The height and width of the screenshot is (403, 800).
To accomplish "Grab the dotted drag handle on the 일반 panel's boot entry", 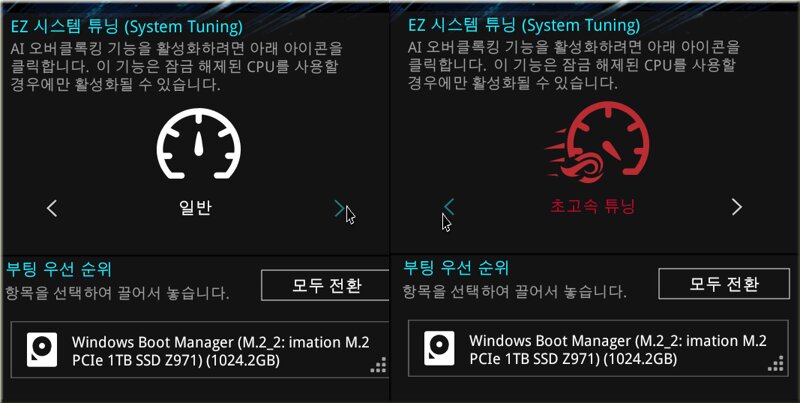I will click(379, 365).
